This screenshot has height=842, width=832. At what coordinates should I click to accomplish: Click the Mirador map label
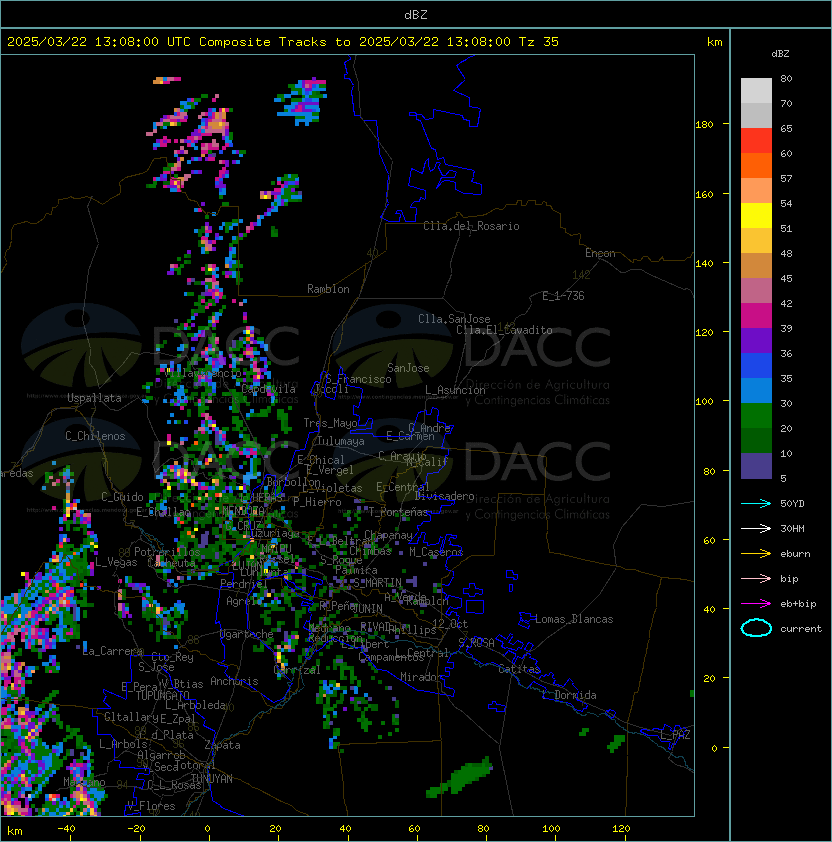click(x=422, y=677)
